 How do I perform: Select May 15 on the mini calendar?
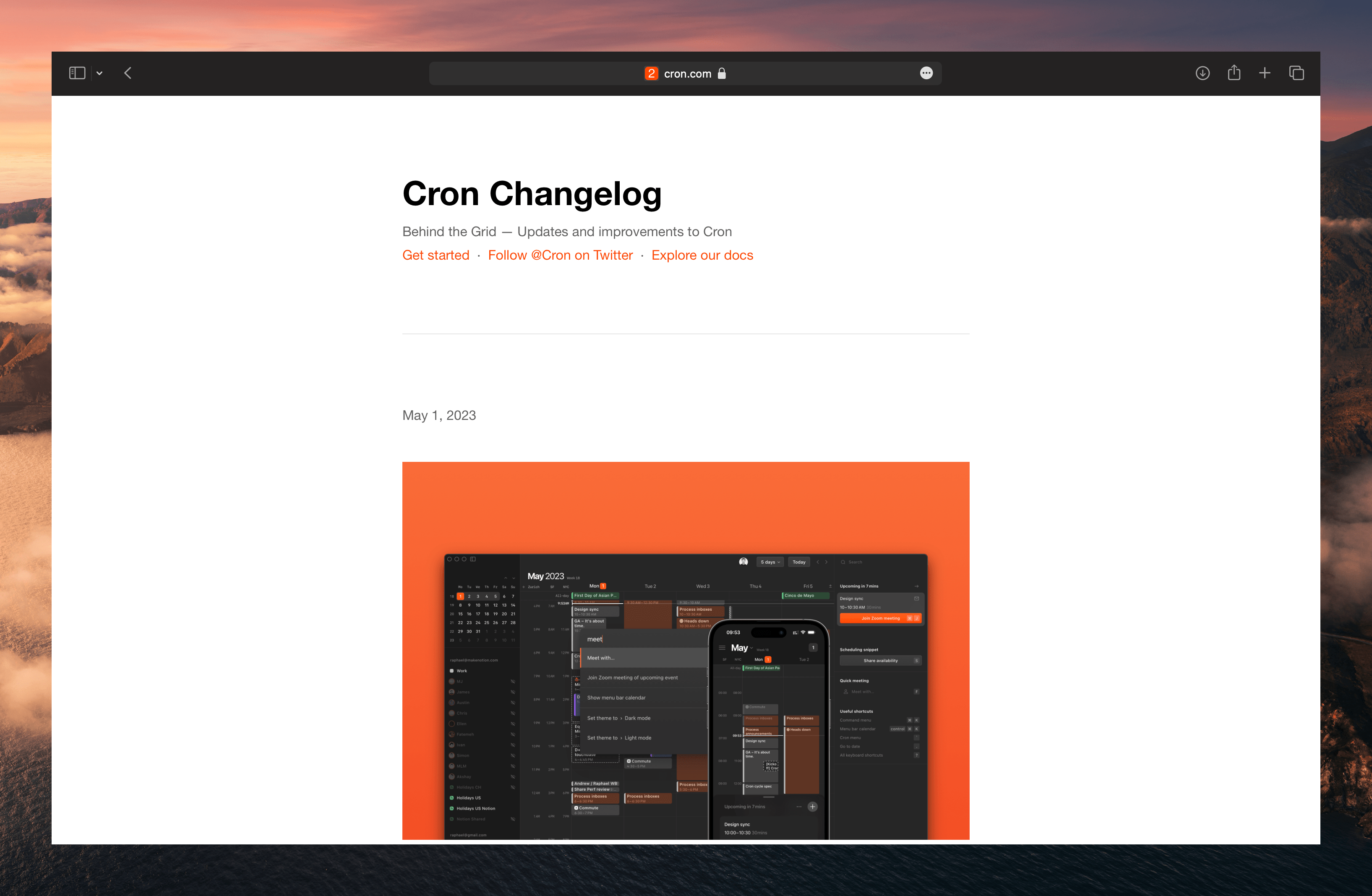pos(461,614)
